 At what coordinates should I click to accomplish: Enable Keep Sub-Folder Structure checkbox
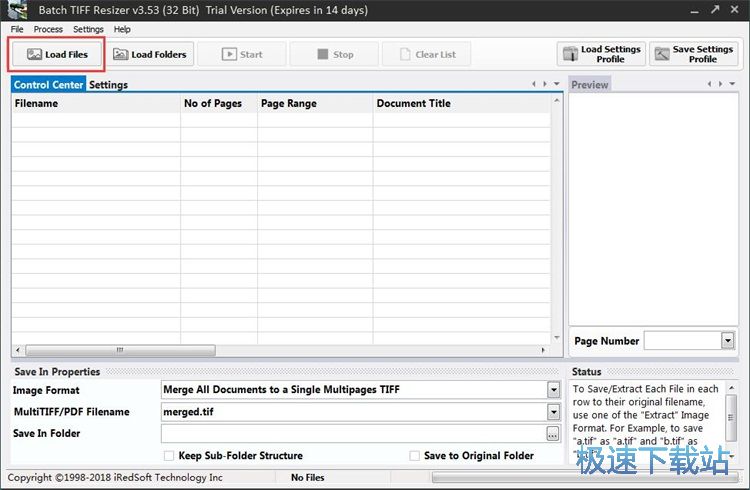pos(168,456)
